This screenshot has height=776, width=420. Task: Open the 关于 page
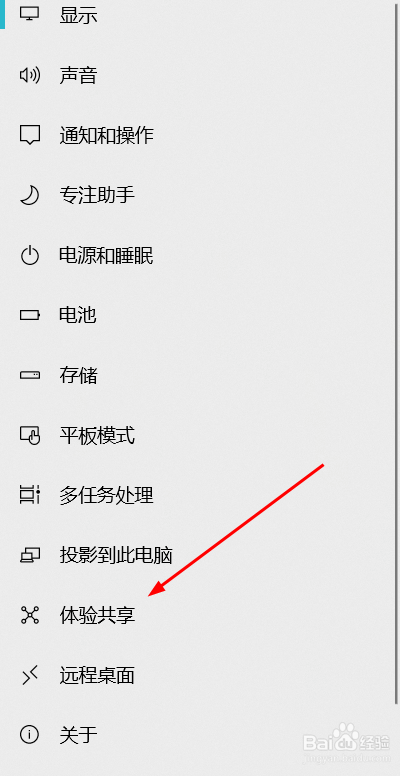[198, 735]
